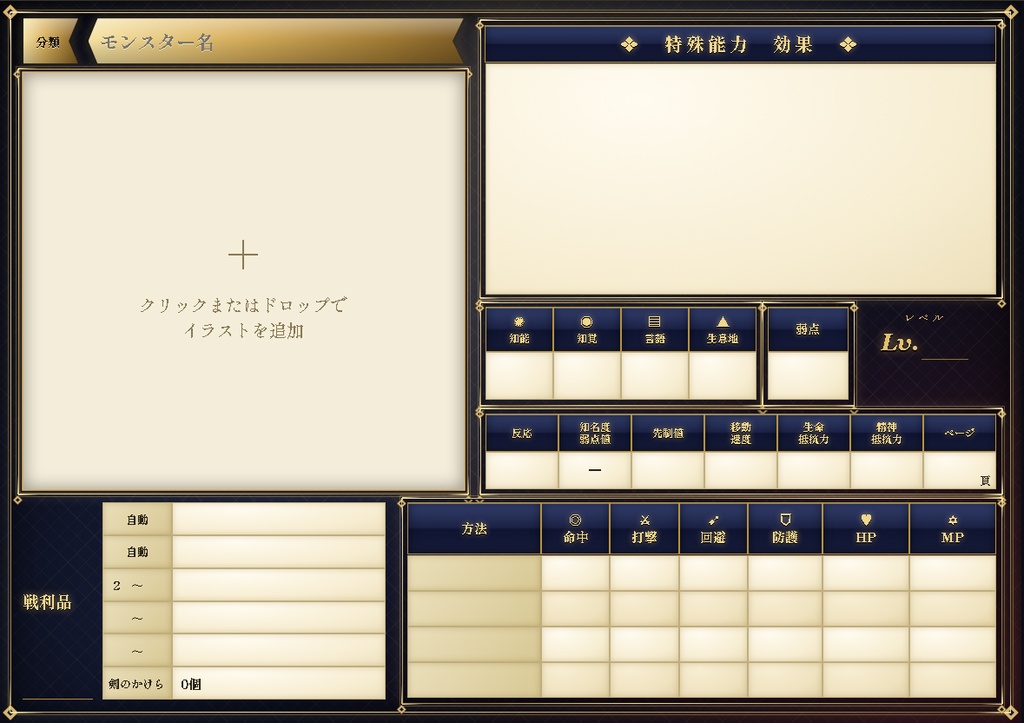Screen dimensions: 1024x723
Task: Click the 防護 shield icon
Action: (785, 520)
